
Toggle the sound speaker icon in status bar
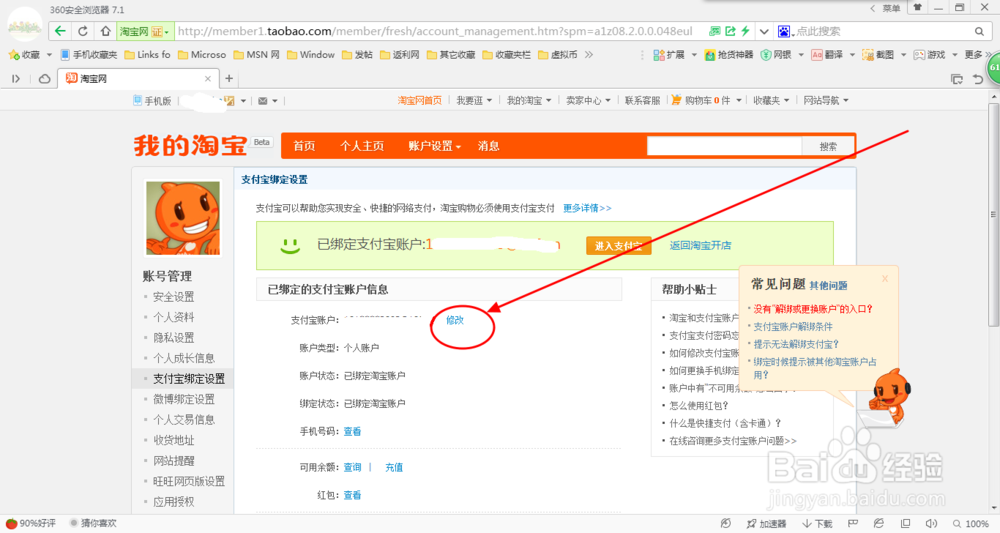[931, 523]
